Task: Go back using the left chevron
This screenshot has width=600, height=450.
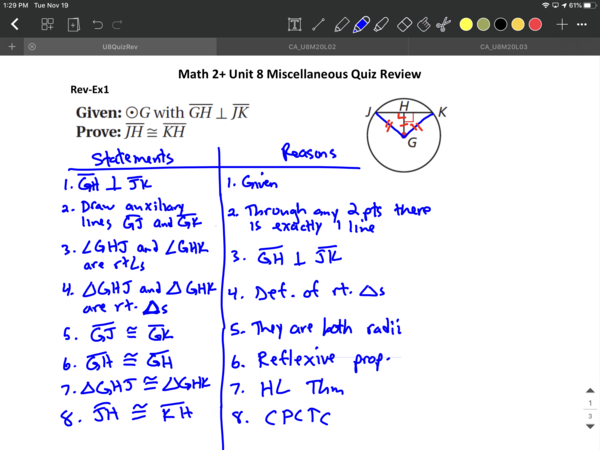Action: [14, 23]
